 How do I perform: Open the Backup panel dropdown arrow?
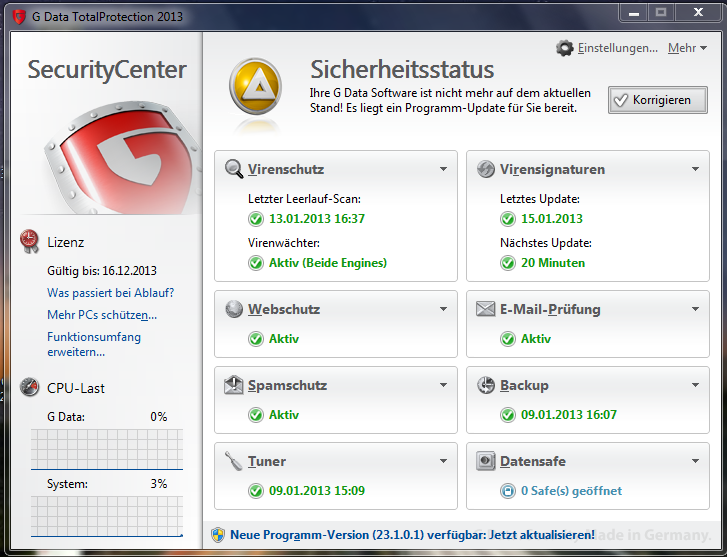pyautogui.click(x=695, y=386)
